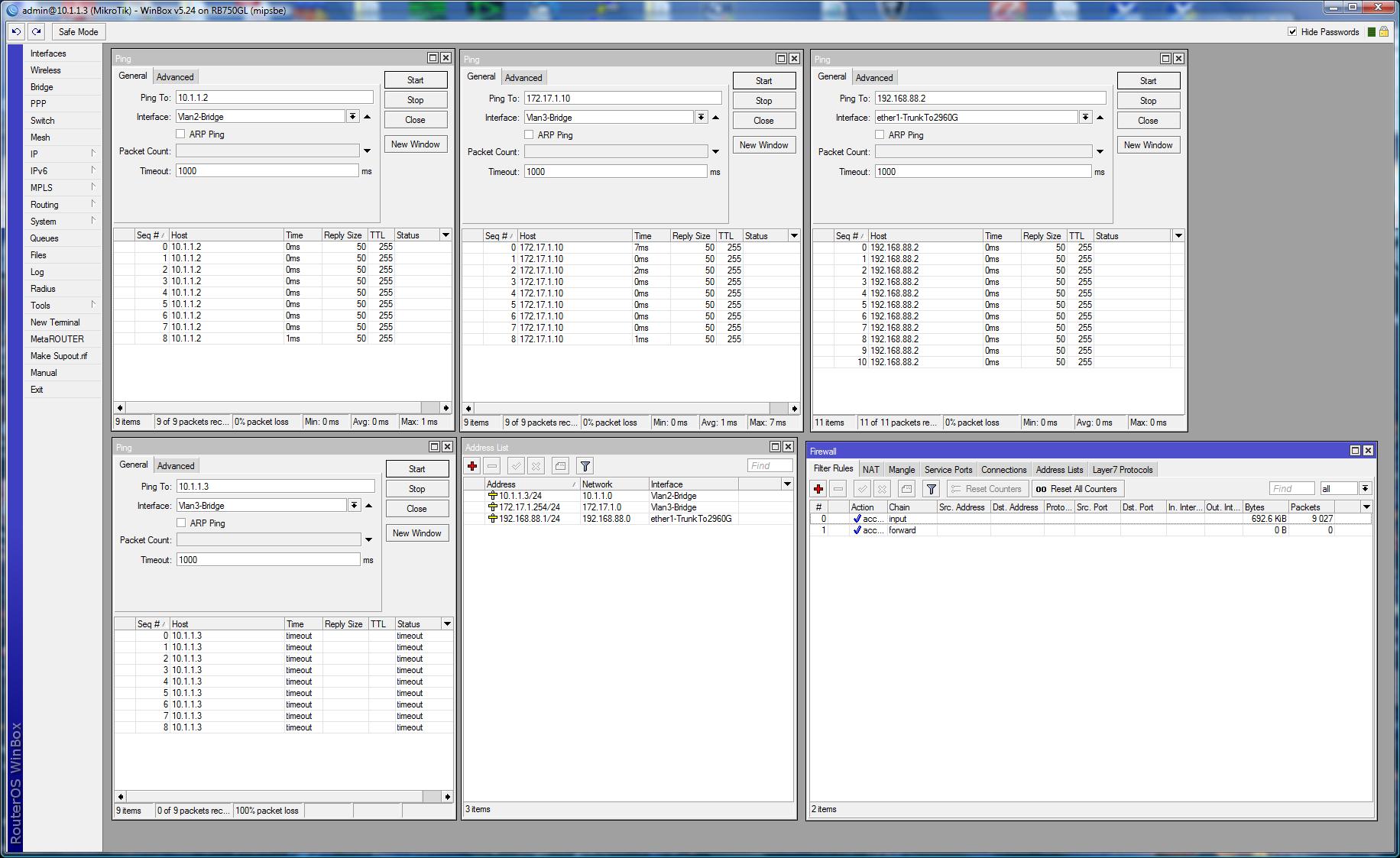Open the 'all' dropdown in Firewall filter bar
This screenshot has height=858, width=1400.
tap(1365, 488)
